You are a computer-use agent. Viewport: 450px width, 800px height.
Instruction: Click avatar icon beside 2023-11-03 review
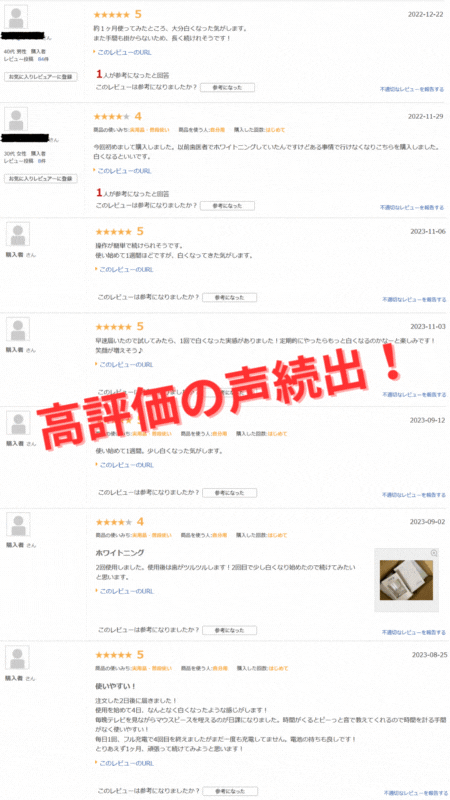pos(18,329)
